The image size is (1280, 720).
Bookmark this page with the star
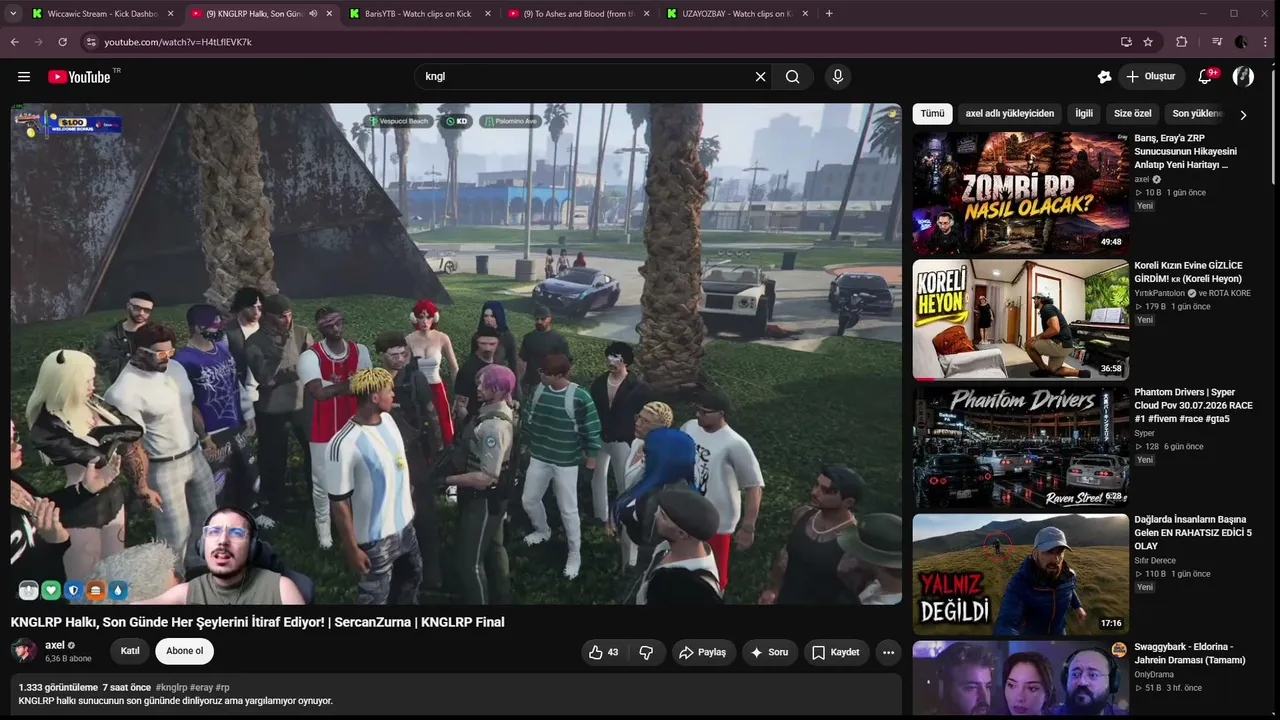[1148, 42]
